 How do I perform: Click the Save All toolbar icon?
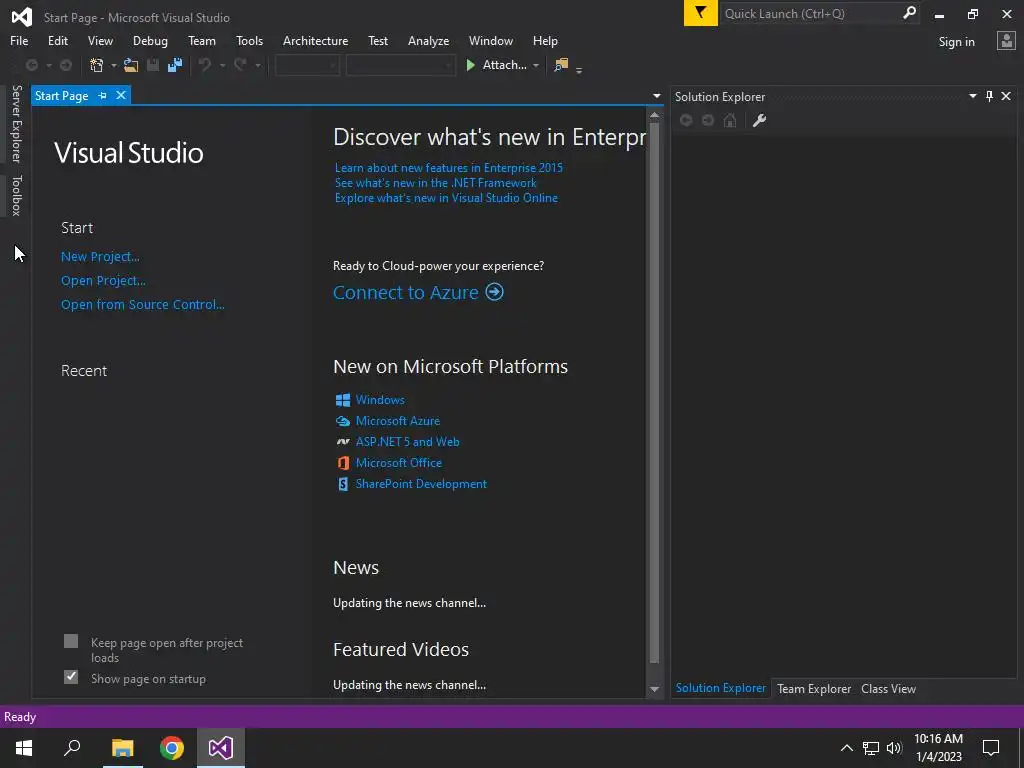point(174,65)
